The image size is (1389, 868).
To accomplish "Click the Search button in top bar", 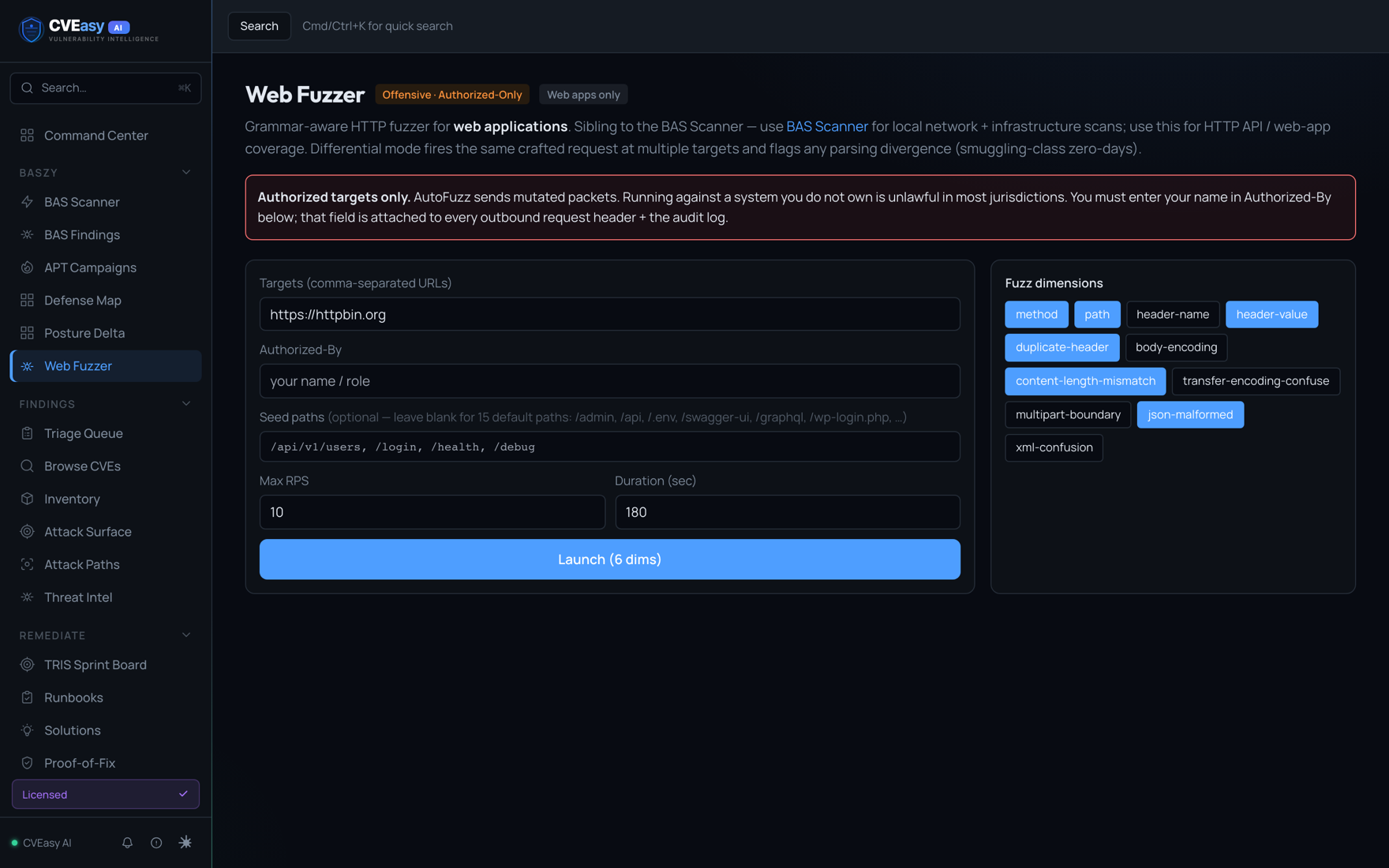I will (259, 26).
